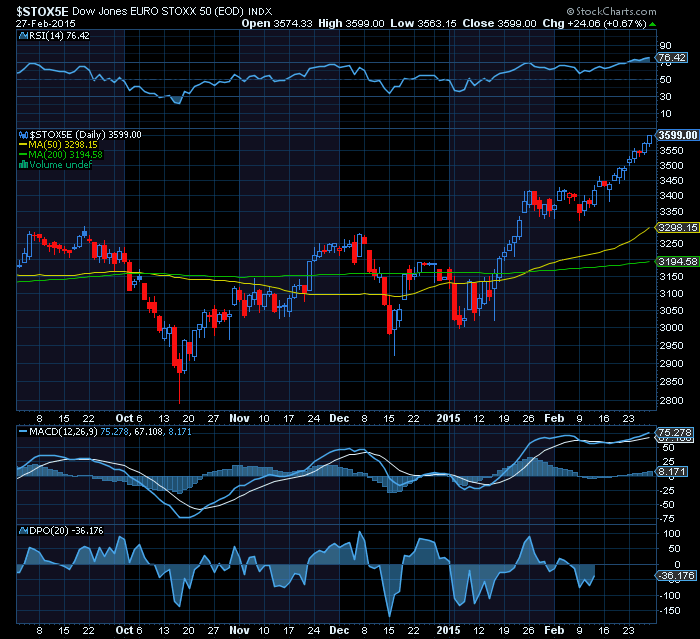This screenshot has height=639, width=700.
Task: Click the RSI 90 level axis label
Action: 665,46
